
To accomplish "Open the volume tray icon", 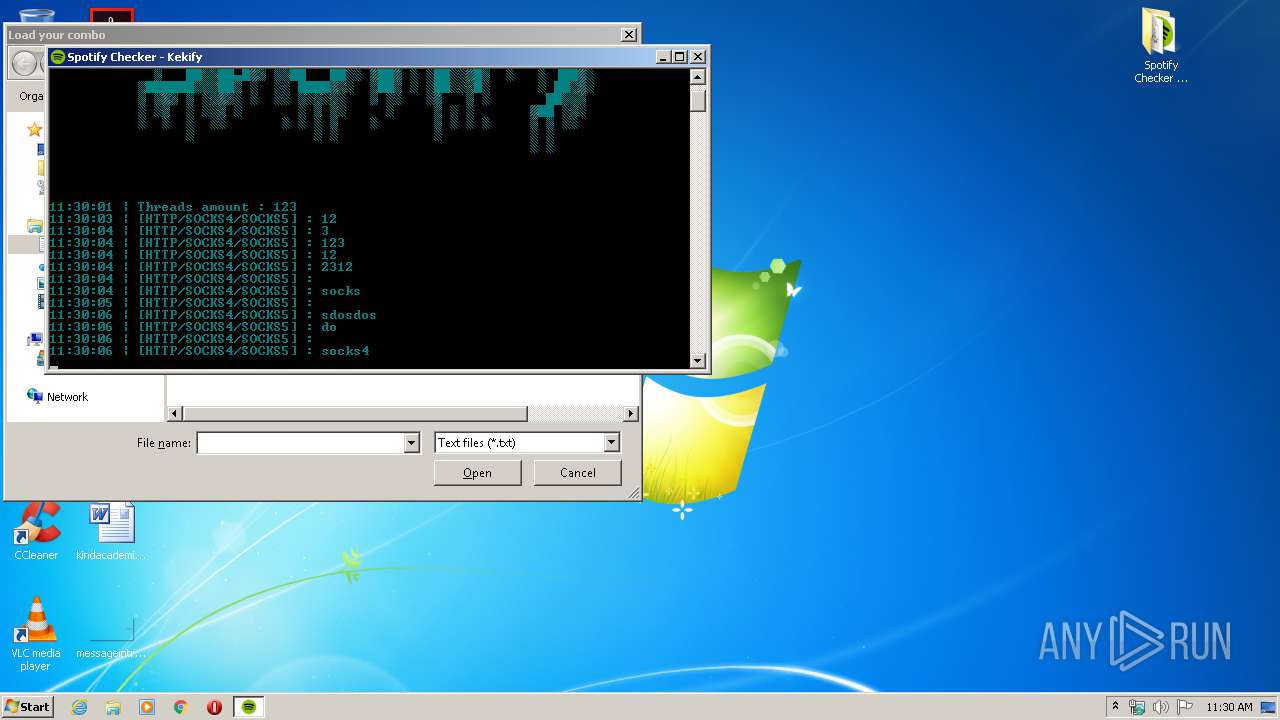I will click(1161, 707).
